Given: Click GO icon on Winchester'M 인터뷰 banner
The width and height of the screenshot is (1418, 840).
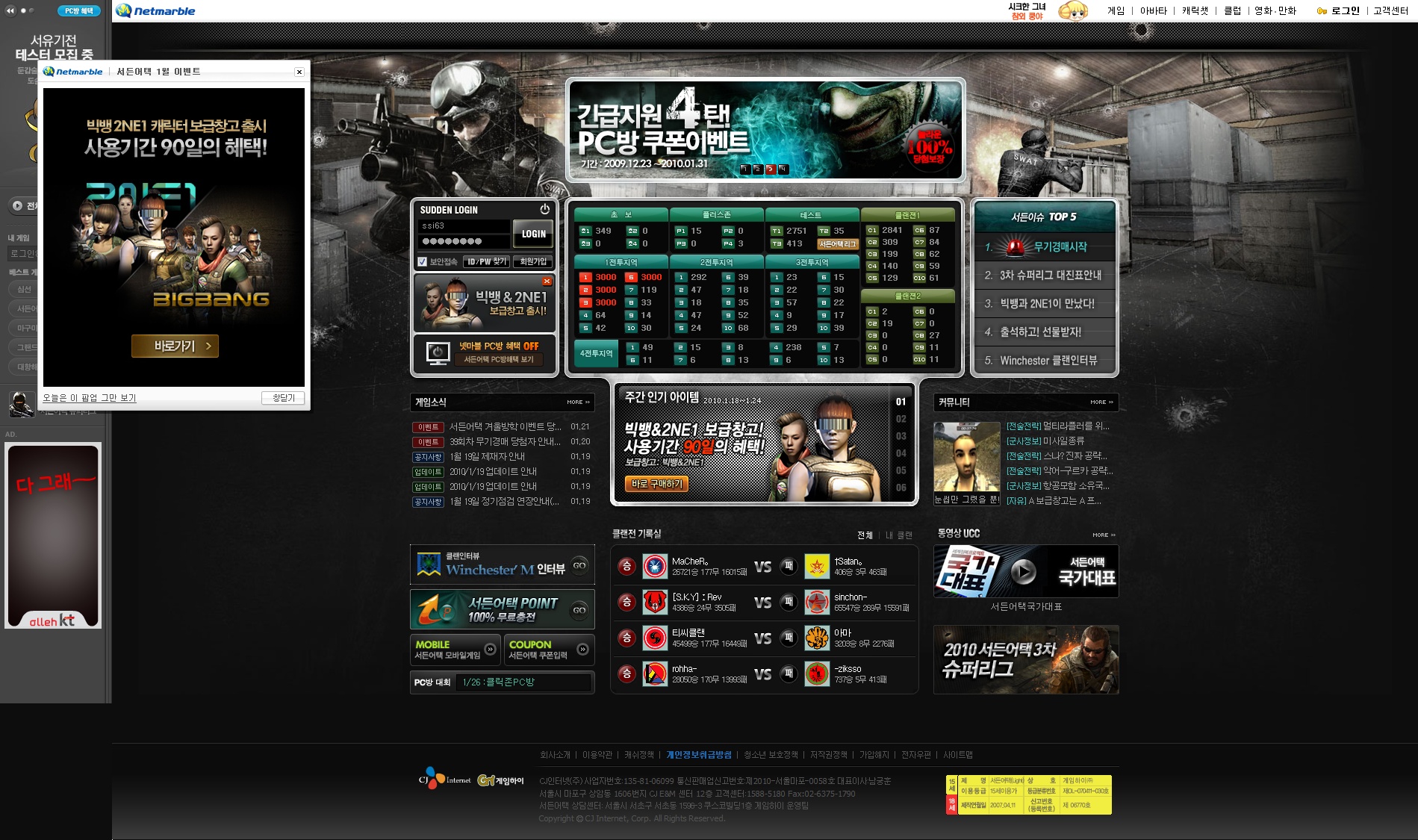Looking at the screenshot, I should tap(579, 566).
